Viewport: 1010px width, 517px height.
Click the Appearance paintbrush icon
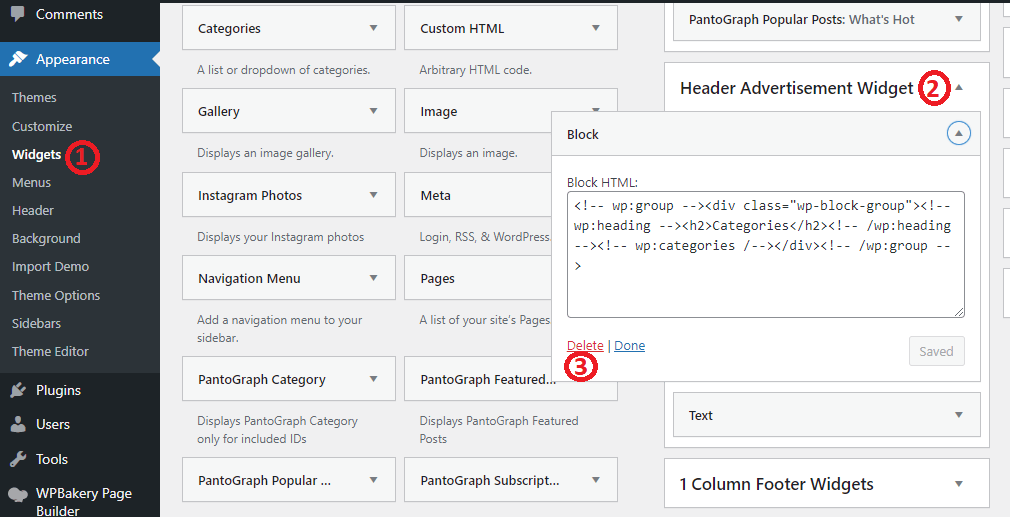(x=18, y=59)
